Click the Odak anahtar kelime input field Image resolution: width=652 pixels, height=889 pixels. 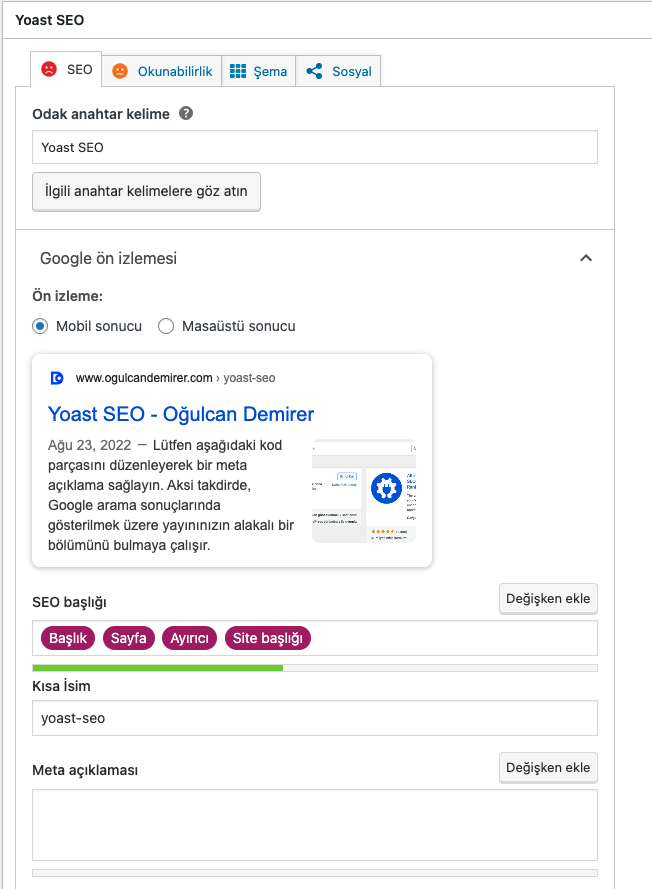click(314, 147)
